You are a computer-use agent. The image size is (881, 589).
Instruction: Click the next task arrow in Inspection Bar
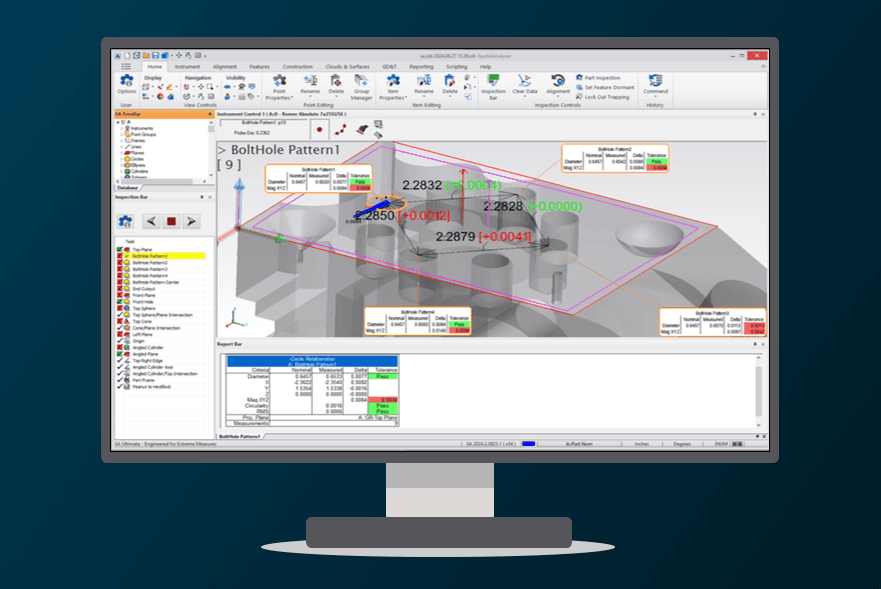pos(191,221)
